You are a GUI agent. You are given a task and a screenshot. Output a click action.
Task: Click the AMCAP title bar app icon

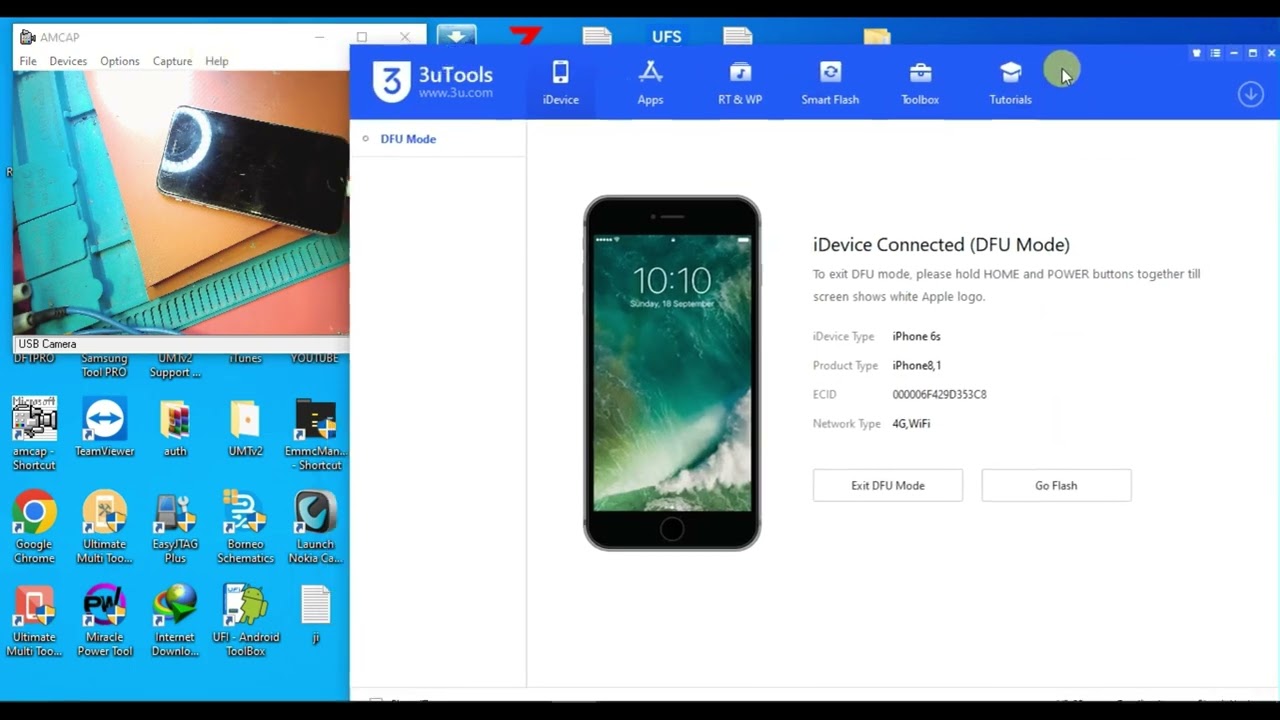pos(28,37)
